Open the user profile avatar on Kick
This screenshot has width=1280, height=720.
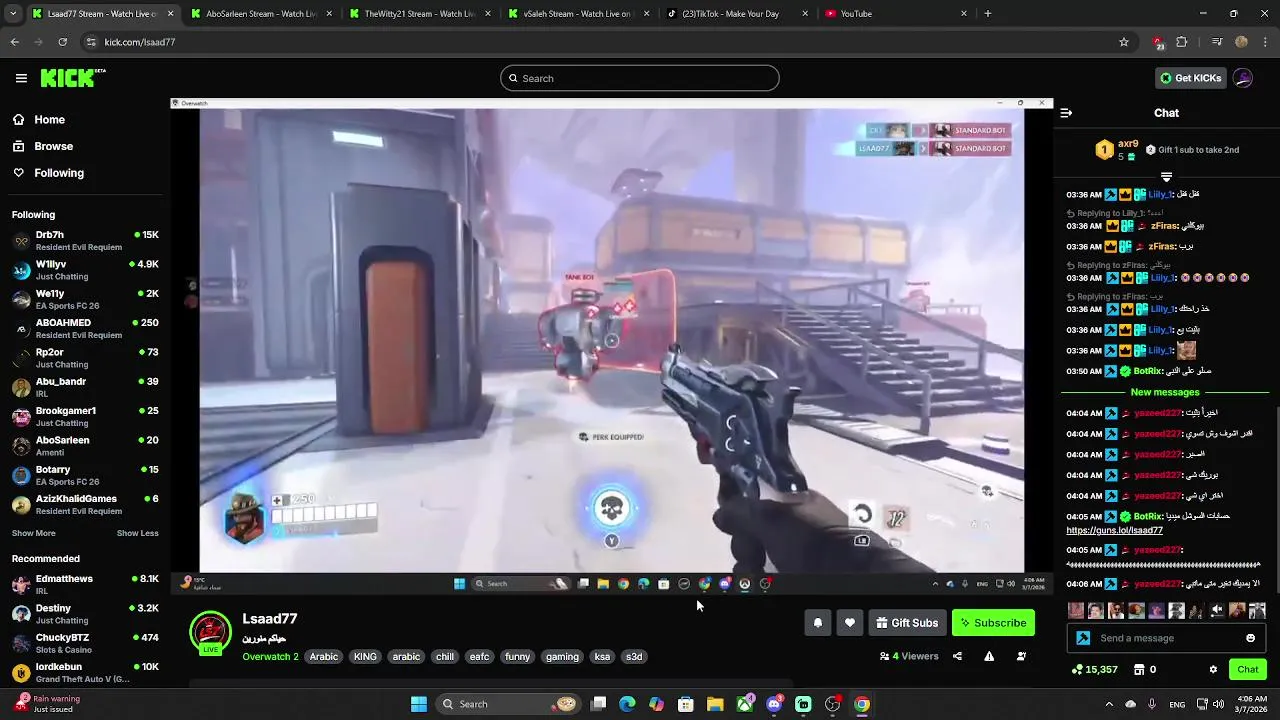coord(1243,78)
